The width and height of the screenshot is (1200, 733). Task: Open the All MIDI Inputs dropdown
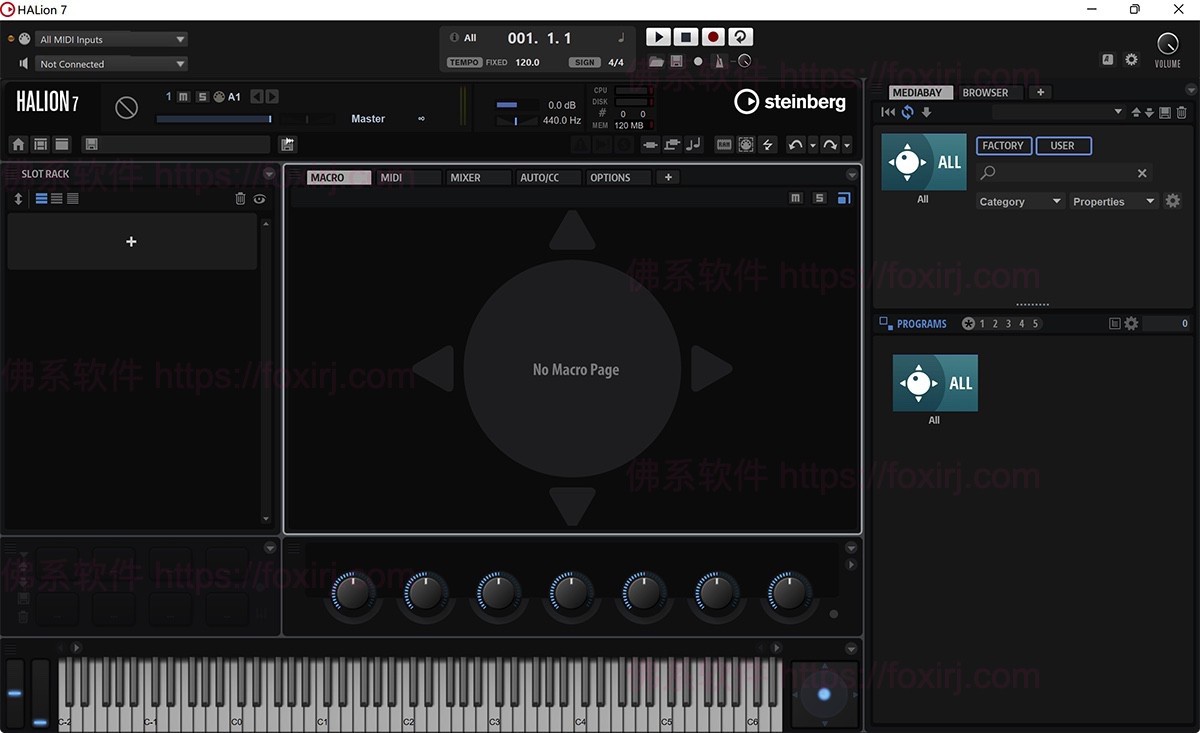click(x=111, y=40)
